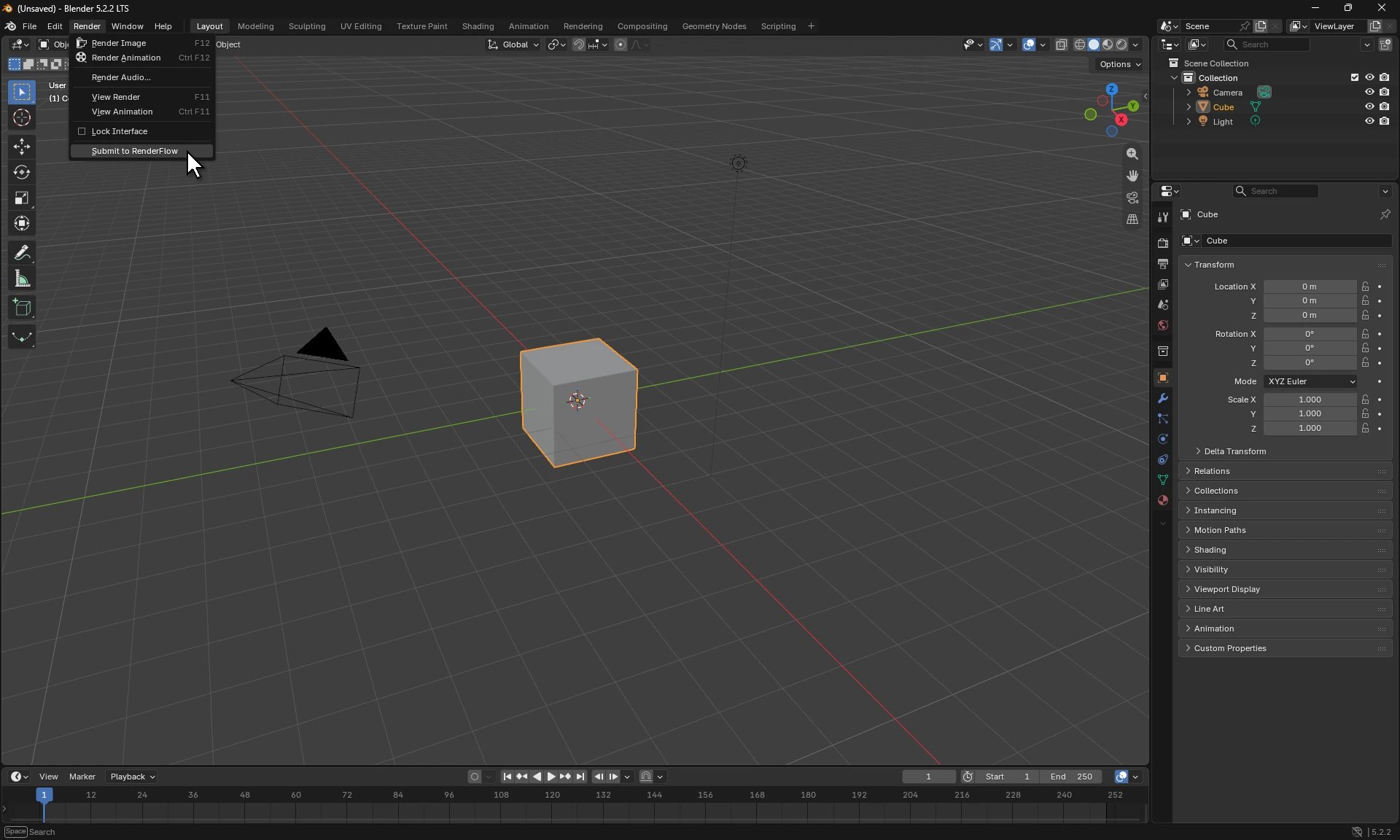1400x840 pixels.
Task: Click the pan view hand icon
Action: pyautogui.click(x=1132, y=176)
